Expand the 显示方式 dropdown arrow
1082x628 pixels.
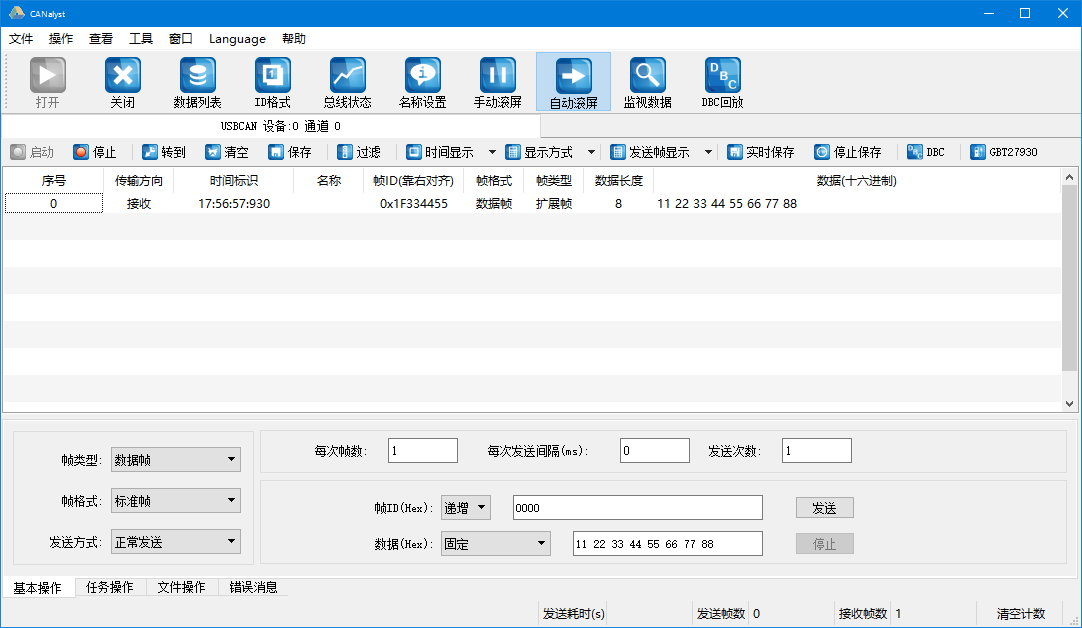pos(591,152)
